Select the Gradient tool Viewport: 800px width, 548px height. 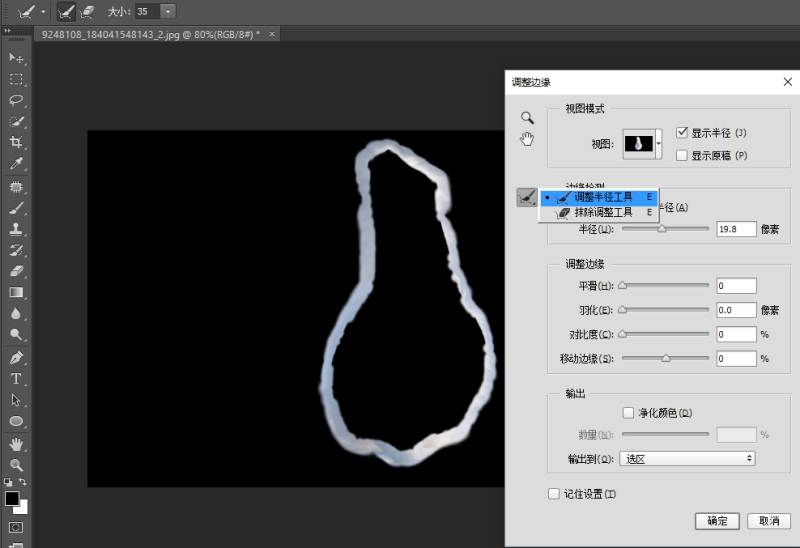16,292
